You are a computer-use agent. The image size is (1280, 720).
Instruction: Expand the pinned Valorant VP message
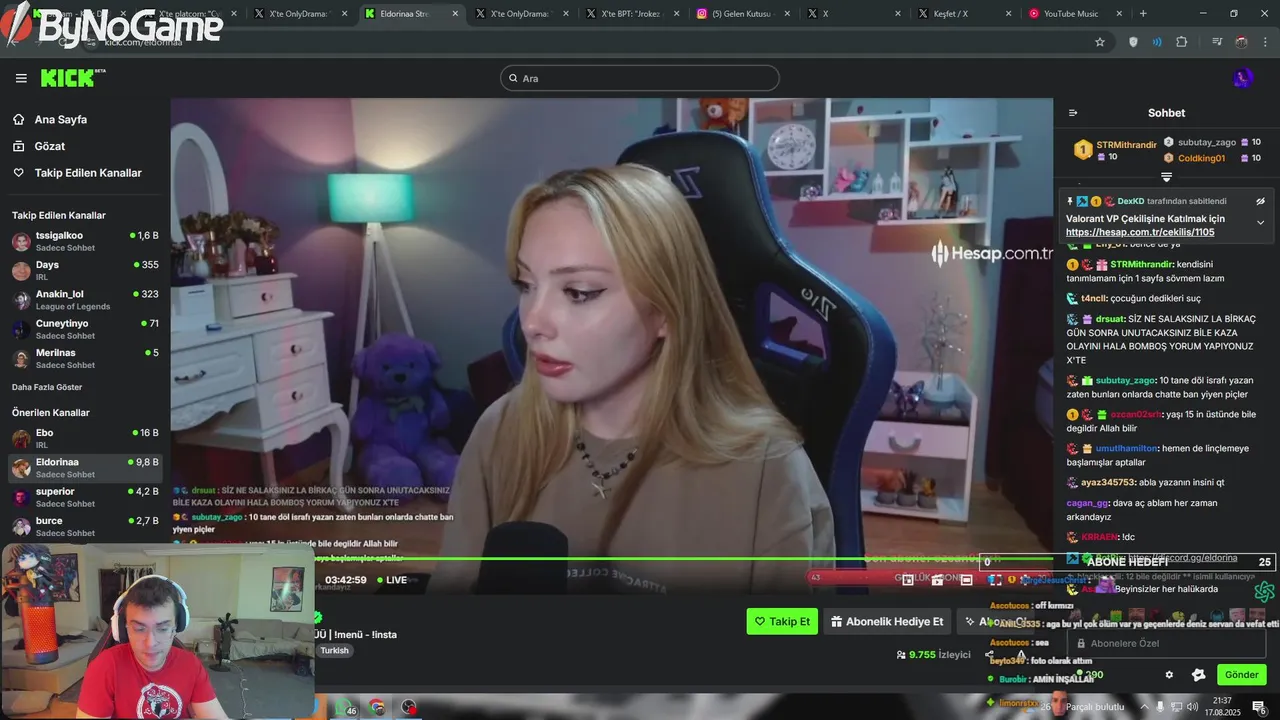[x=1260, y=223]
